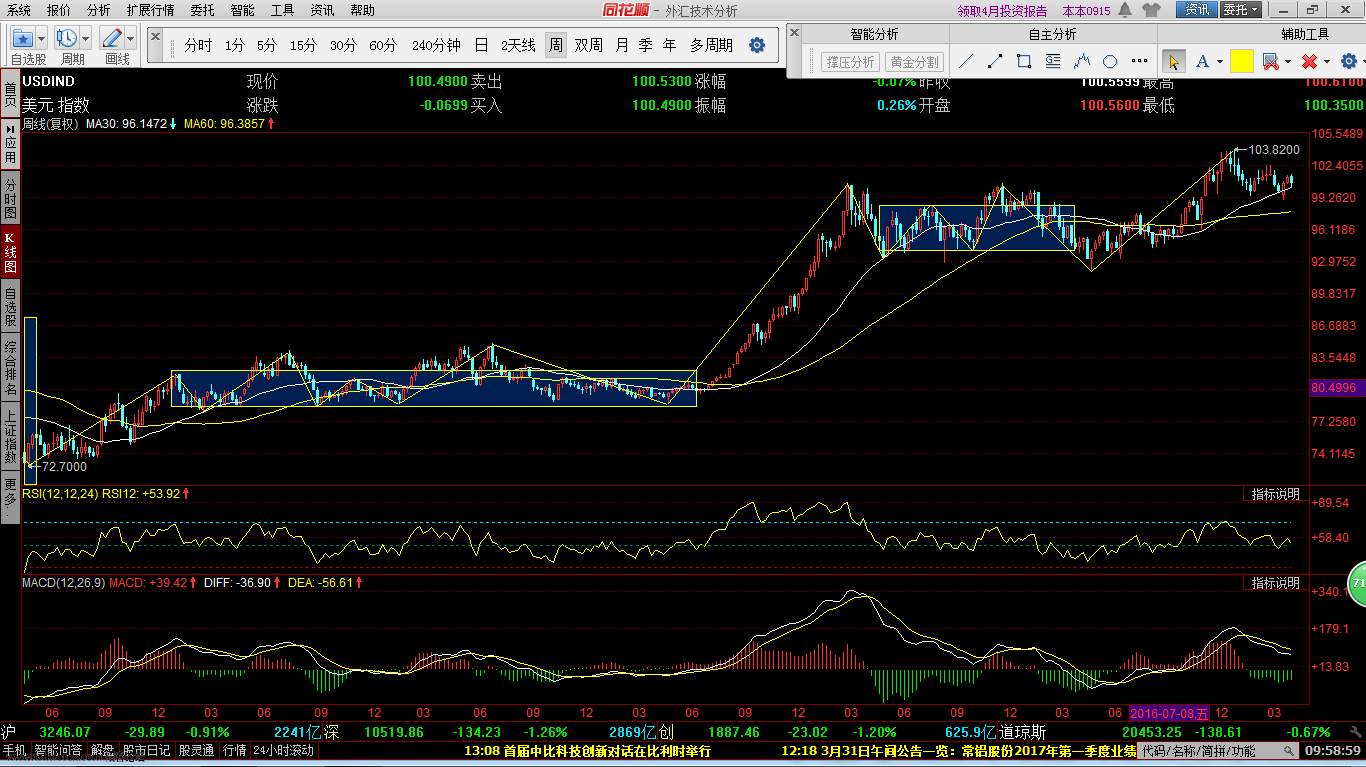The image size is (1366, 767).
Task: Select the 上证指数 side tab
Action: coord(10,436)
